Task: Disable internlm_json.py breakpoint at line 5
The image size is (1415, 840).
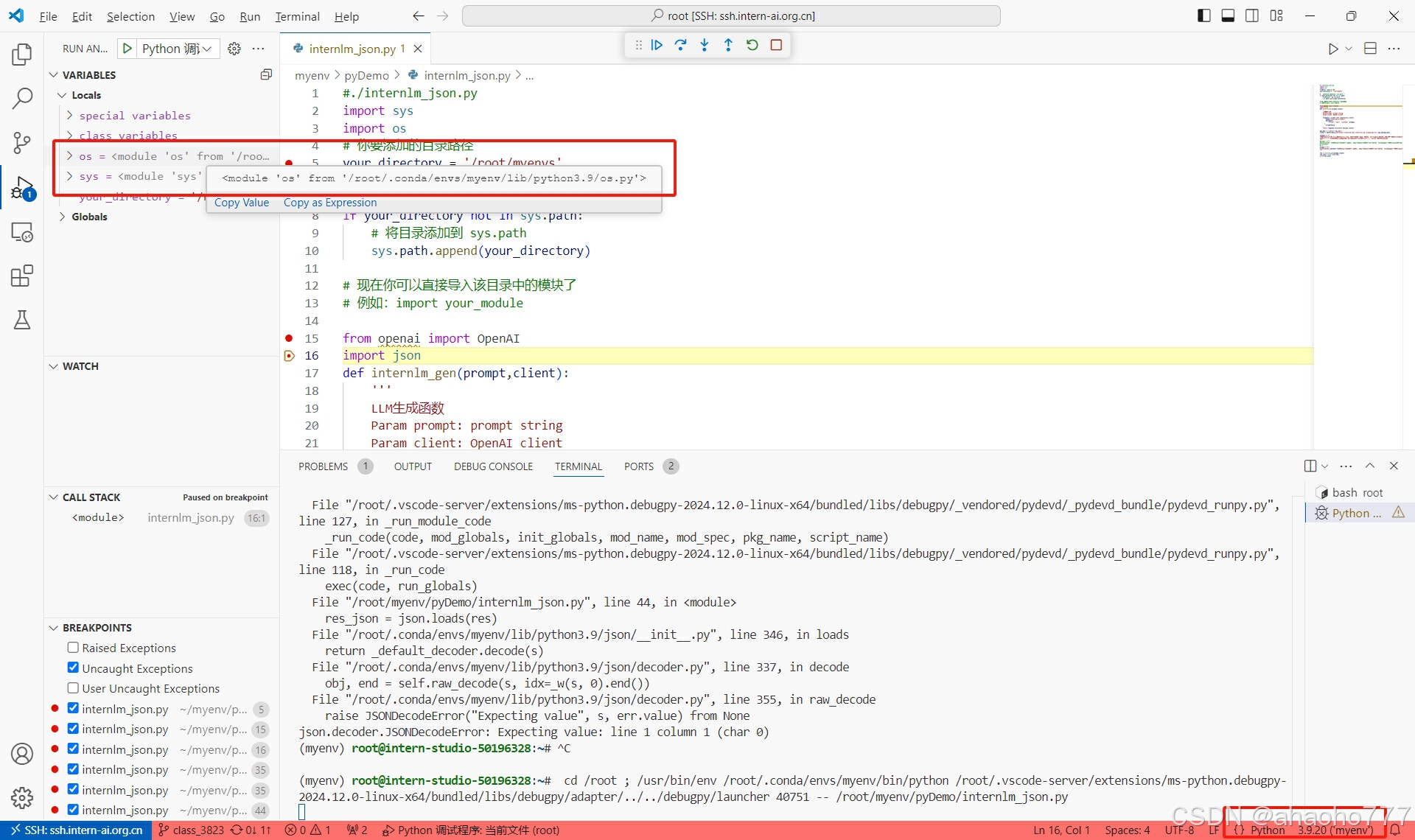Action: coord(73,708)
